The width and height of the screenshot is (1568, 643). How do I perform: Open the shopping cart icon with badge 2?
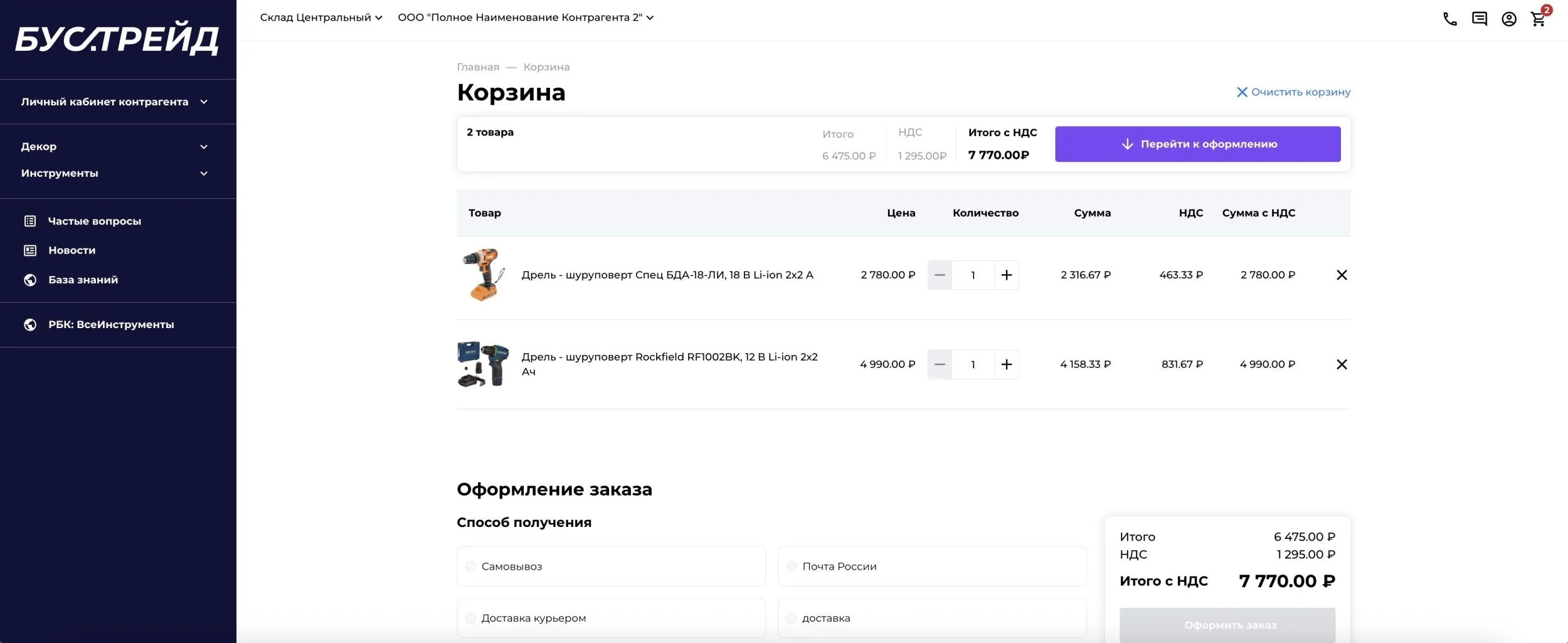[1538, 20]
